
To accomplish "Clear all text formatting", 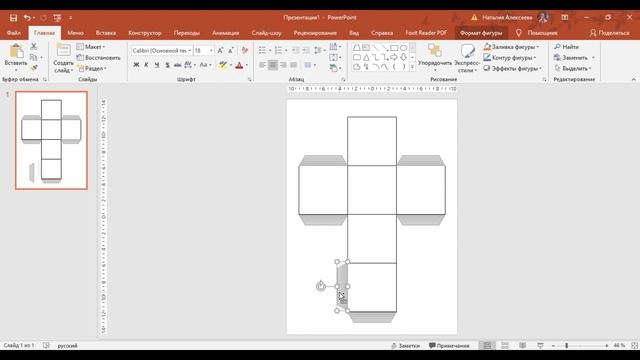I will [x=244, y=51].
